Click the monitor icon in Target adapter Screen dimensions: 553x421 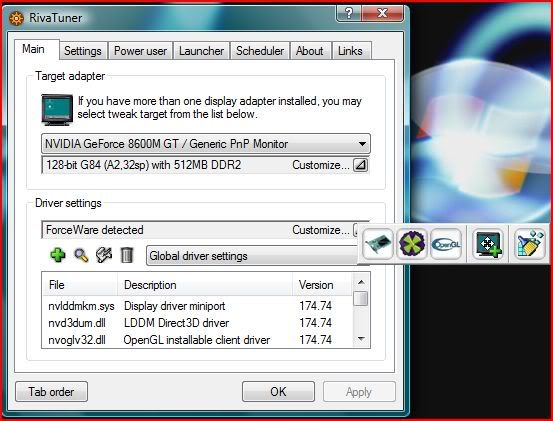coord(57,110)
